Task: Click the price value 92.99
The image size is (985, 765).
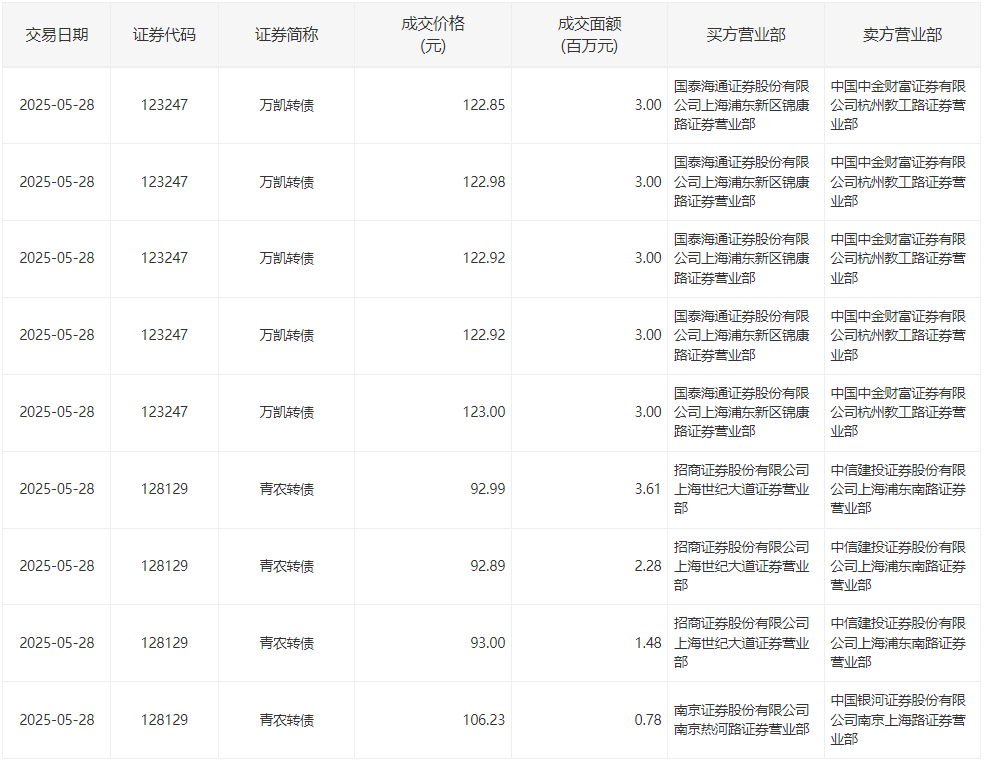Action: point(488,489)
